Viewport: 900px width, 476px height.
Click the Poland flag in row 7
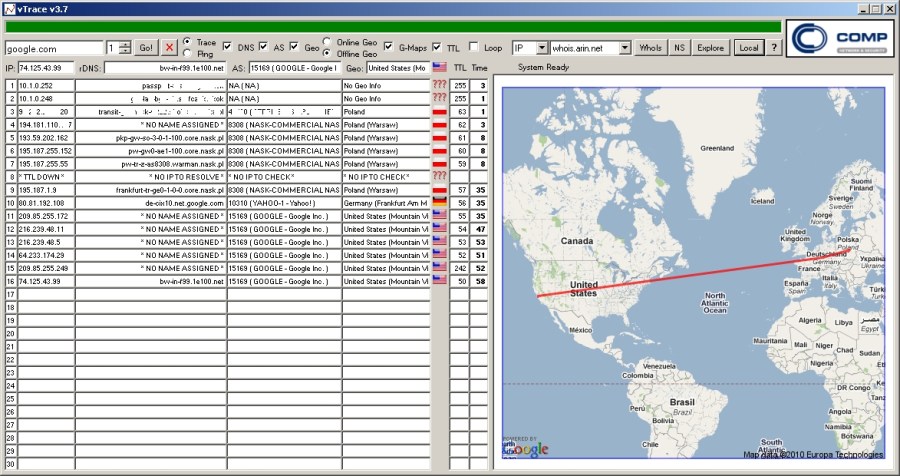coord(440,164)
